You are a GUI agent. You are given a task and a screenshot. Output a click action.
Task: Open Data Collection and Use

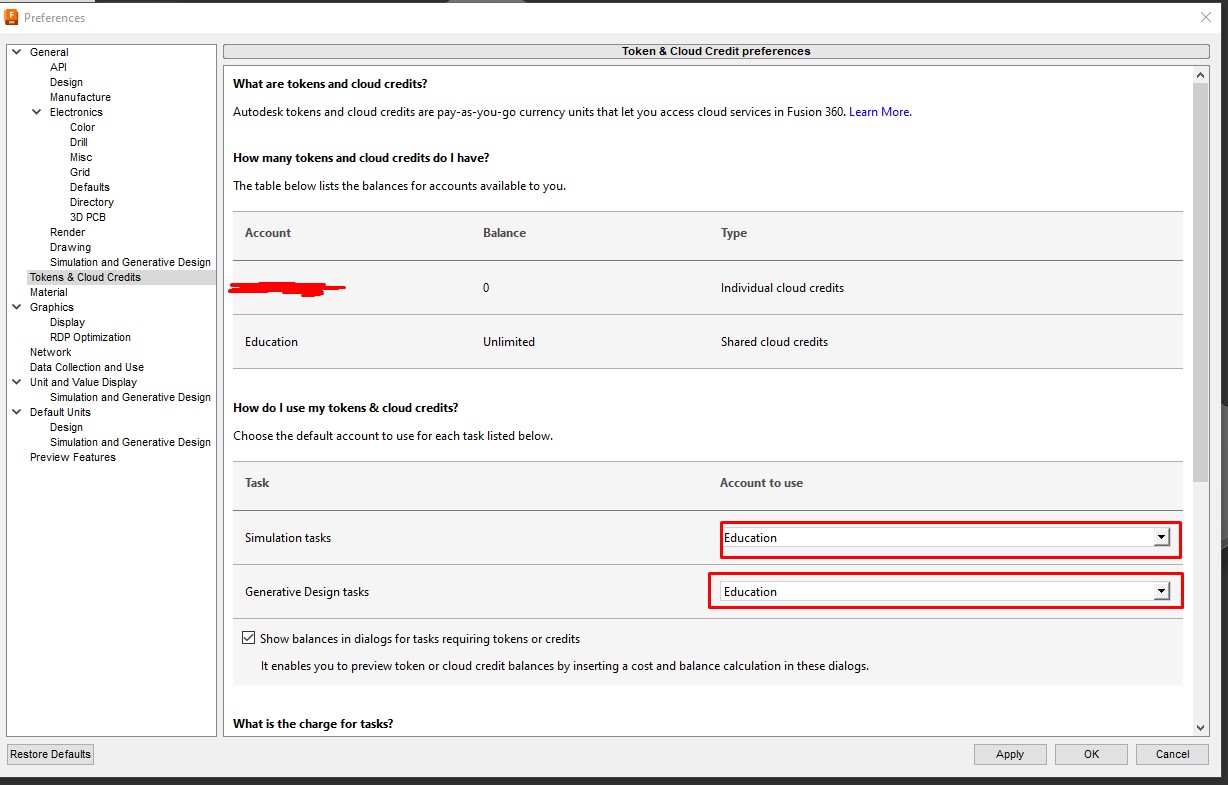(x=87, y=367)
